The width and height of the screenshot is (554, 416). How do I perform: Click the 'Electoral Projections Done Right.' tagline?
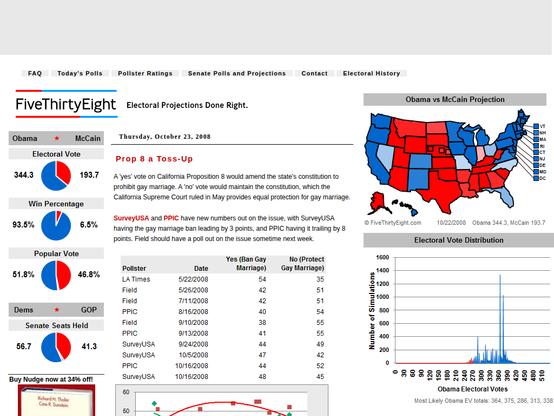click(x=187, y=105)
